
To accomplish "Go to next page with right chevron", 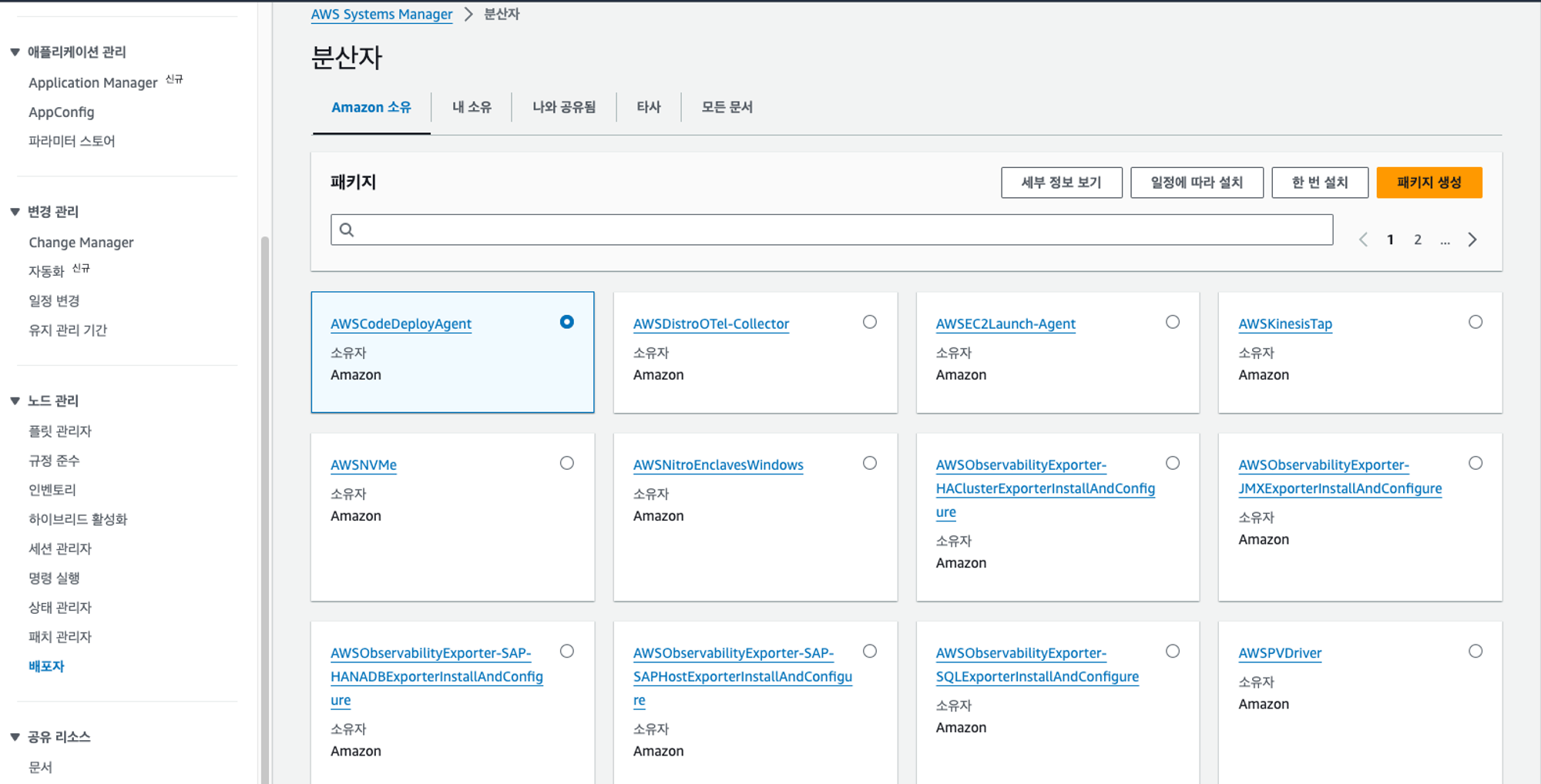I will 1472,240.
